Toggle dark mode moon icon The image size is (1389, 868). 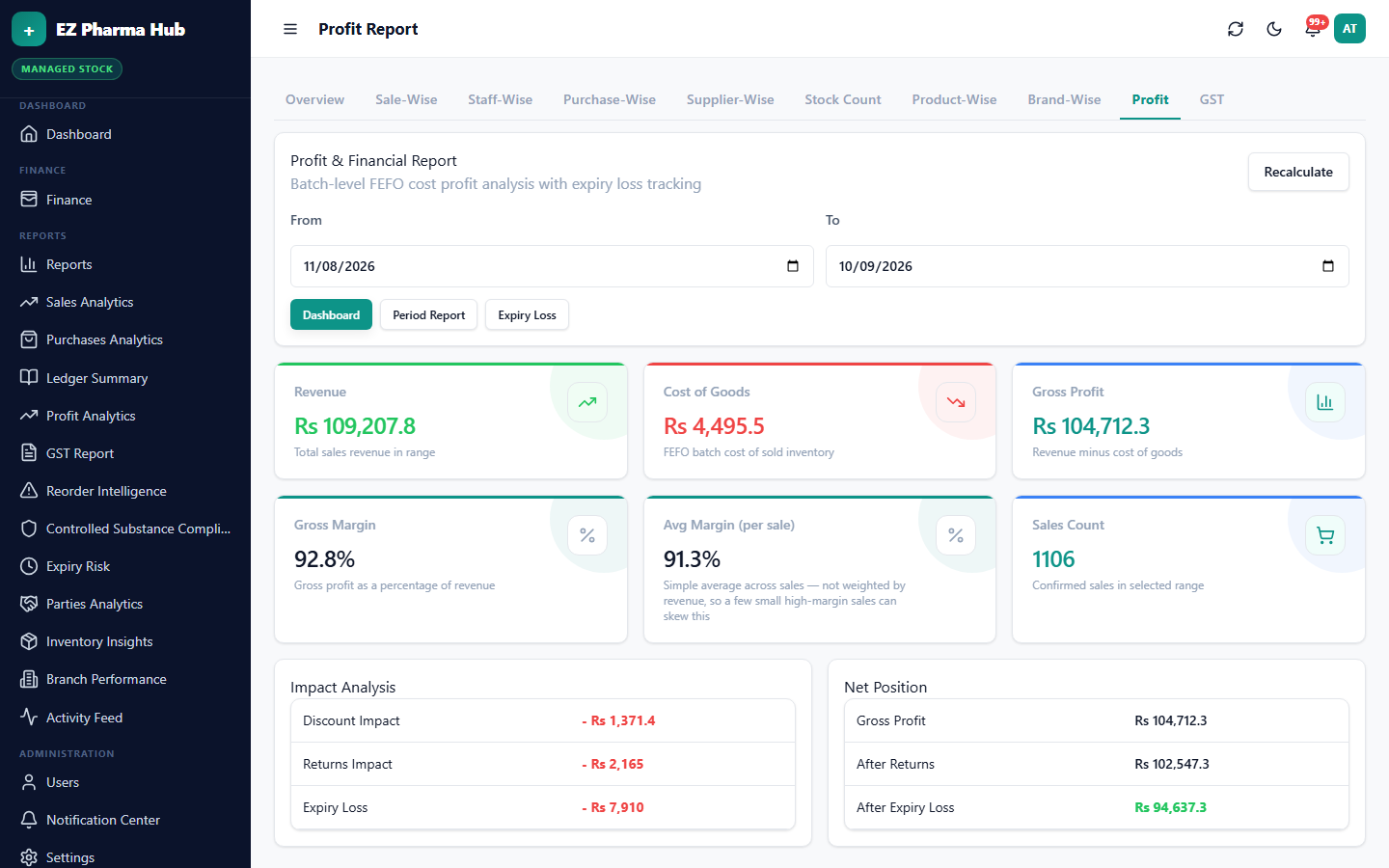tap(1274, 29)
